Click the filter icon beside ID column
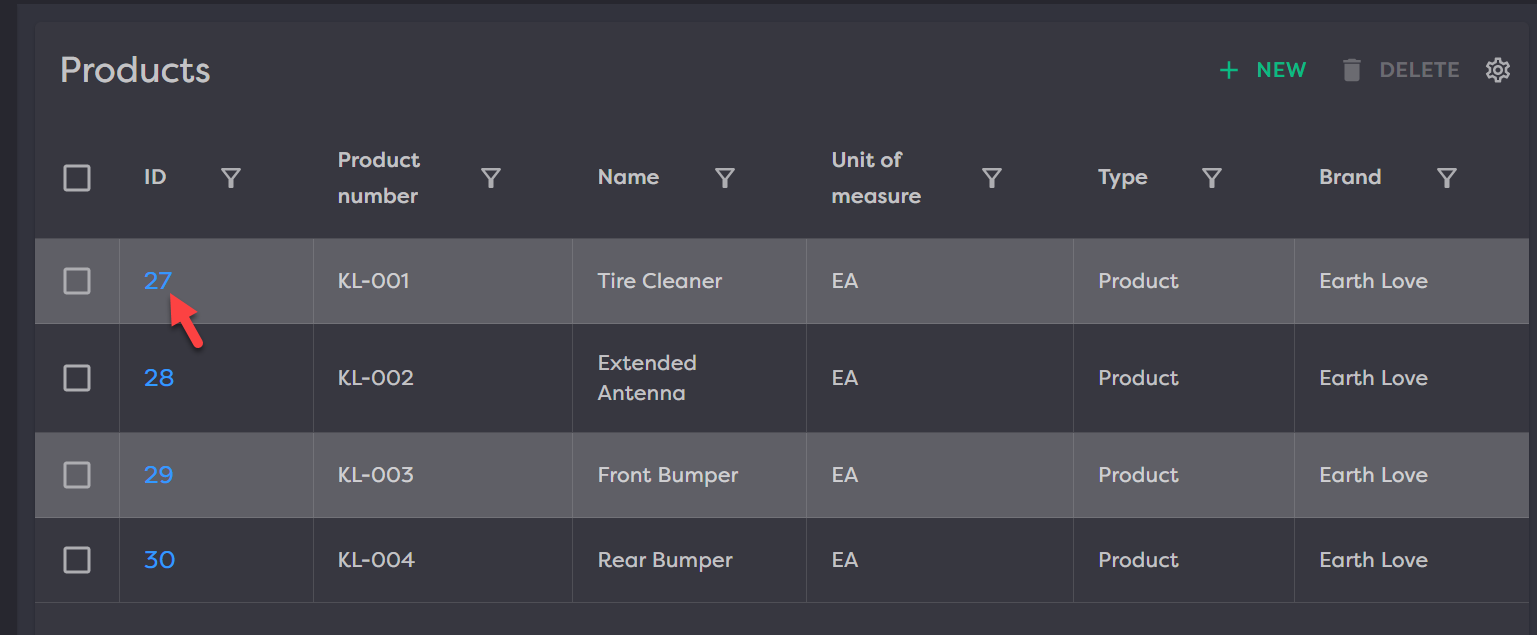 (x=231, y=178)
